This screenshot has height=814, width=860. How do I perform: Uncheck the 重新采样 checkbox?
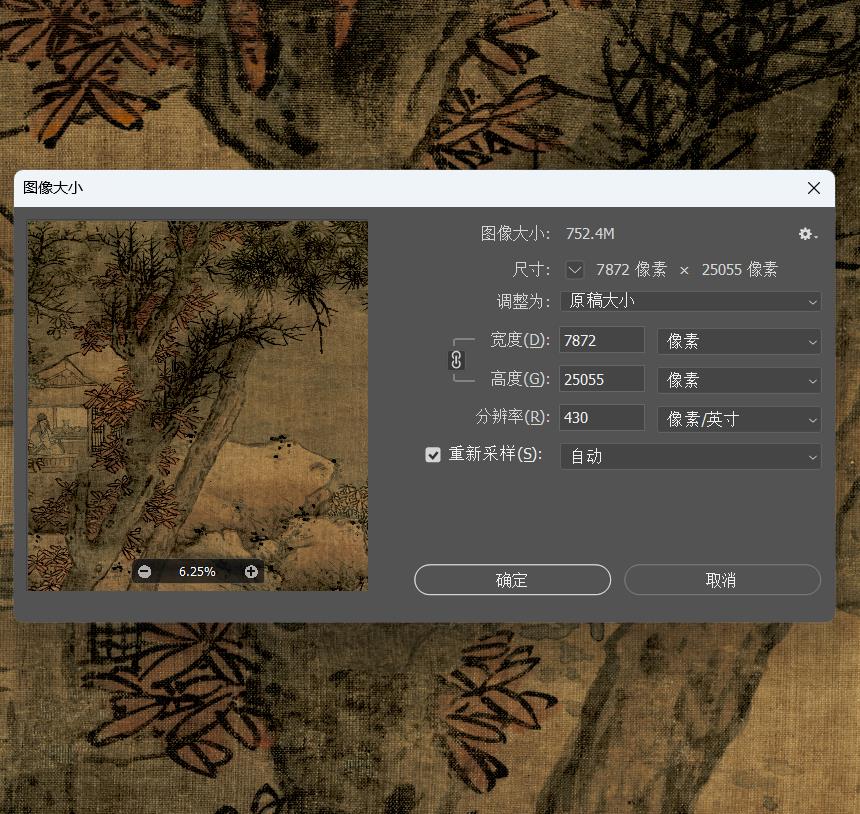433,455
